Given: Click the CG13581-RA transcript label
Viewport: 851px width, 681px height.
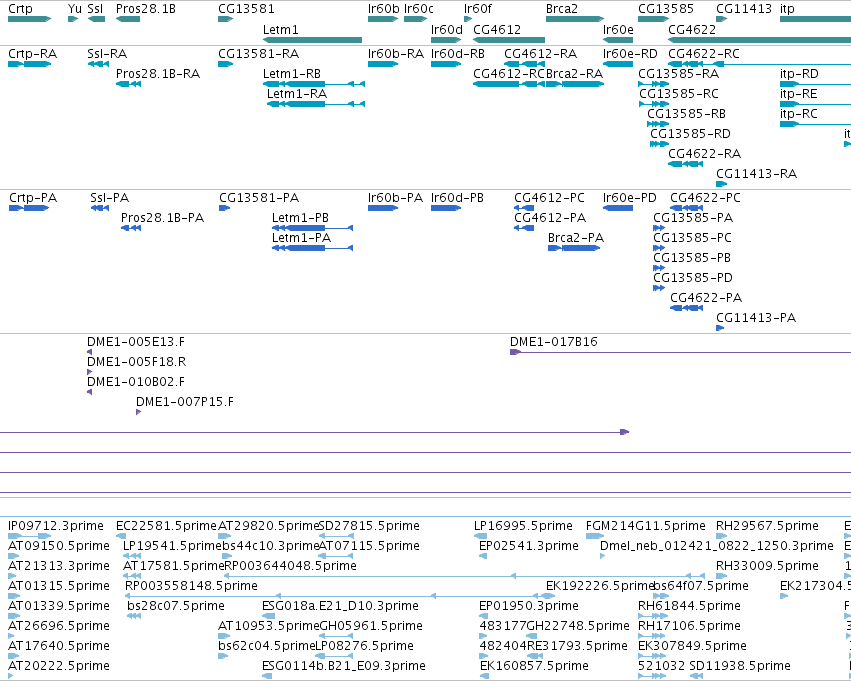Looking at the screenshot, I should pyautogui.click(x=258, y=53).
